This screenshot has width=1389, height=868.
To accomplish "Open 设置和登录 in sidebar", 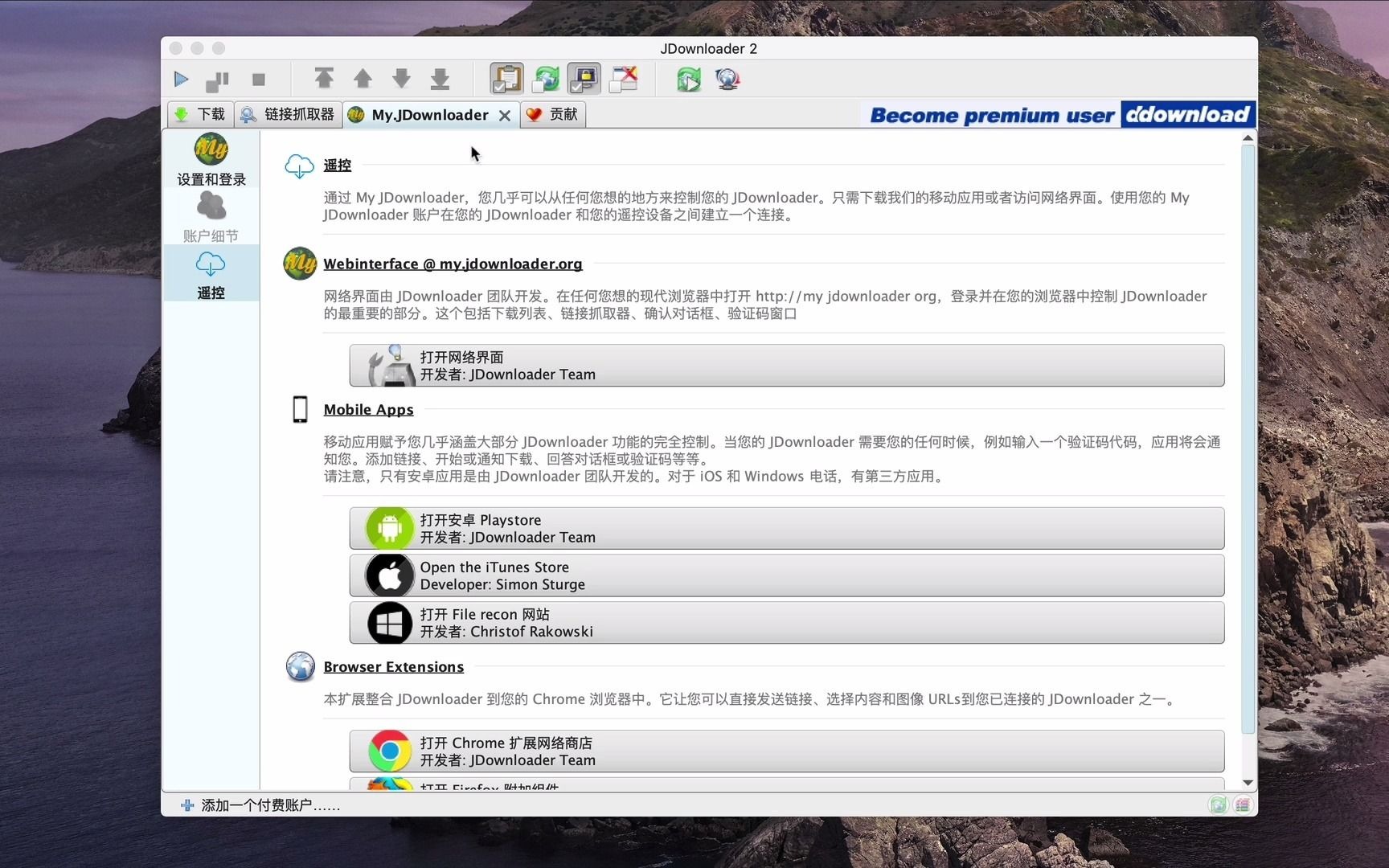I will click(211, 160).
